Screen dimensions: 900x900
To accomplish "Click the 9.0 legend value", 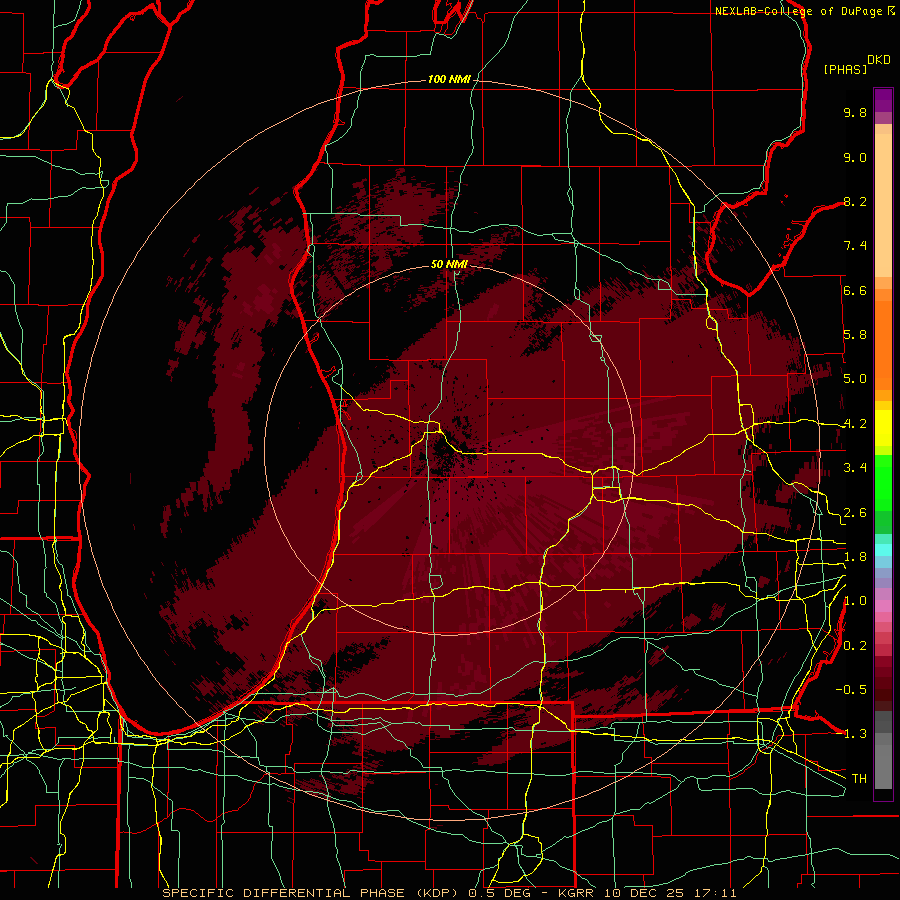I will 855,157.
